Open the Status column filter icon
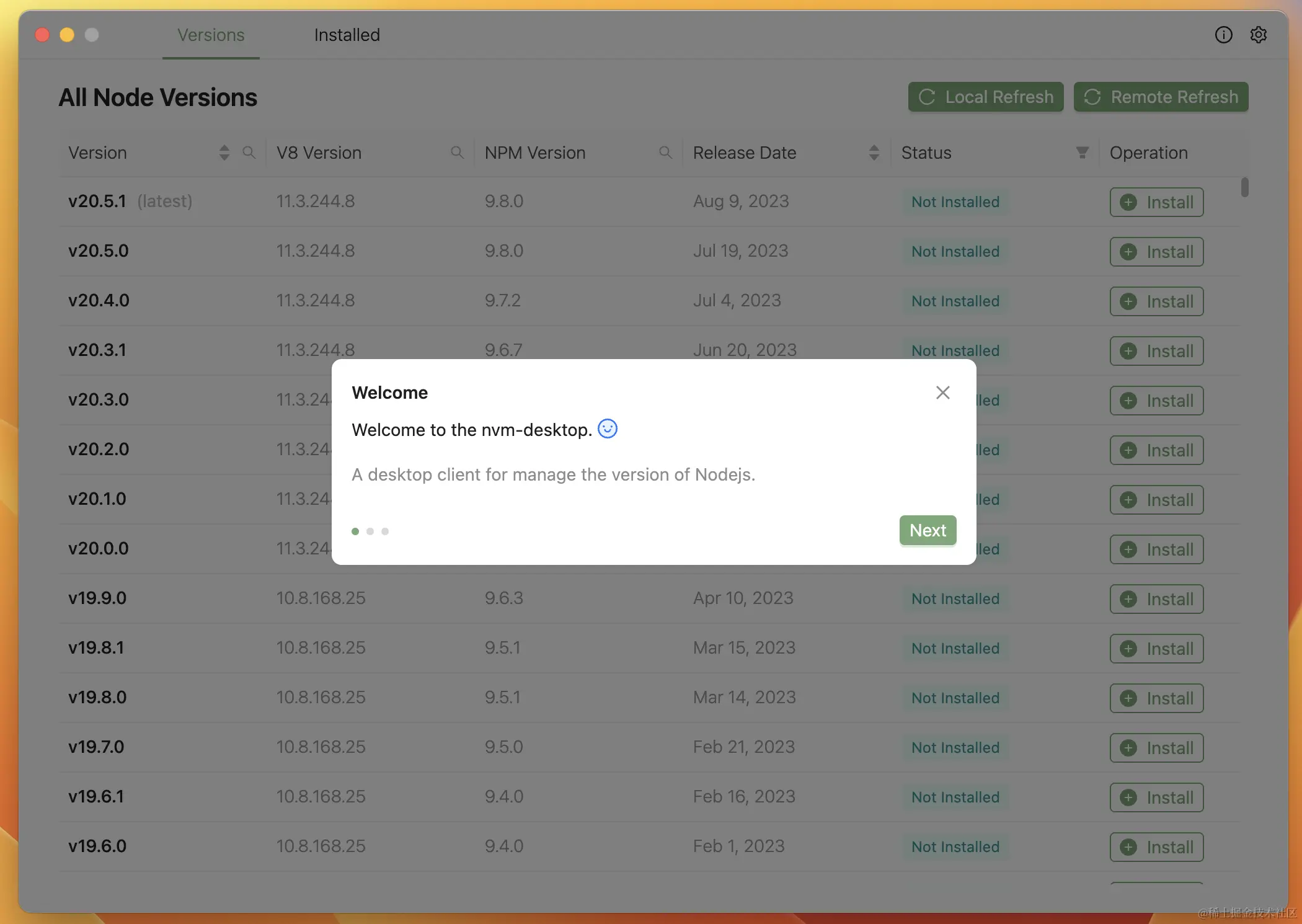This screenshot has width=1302, height=924. (x=1083, y=153)
